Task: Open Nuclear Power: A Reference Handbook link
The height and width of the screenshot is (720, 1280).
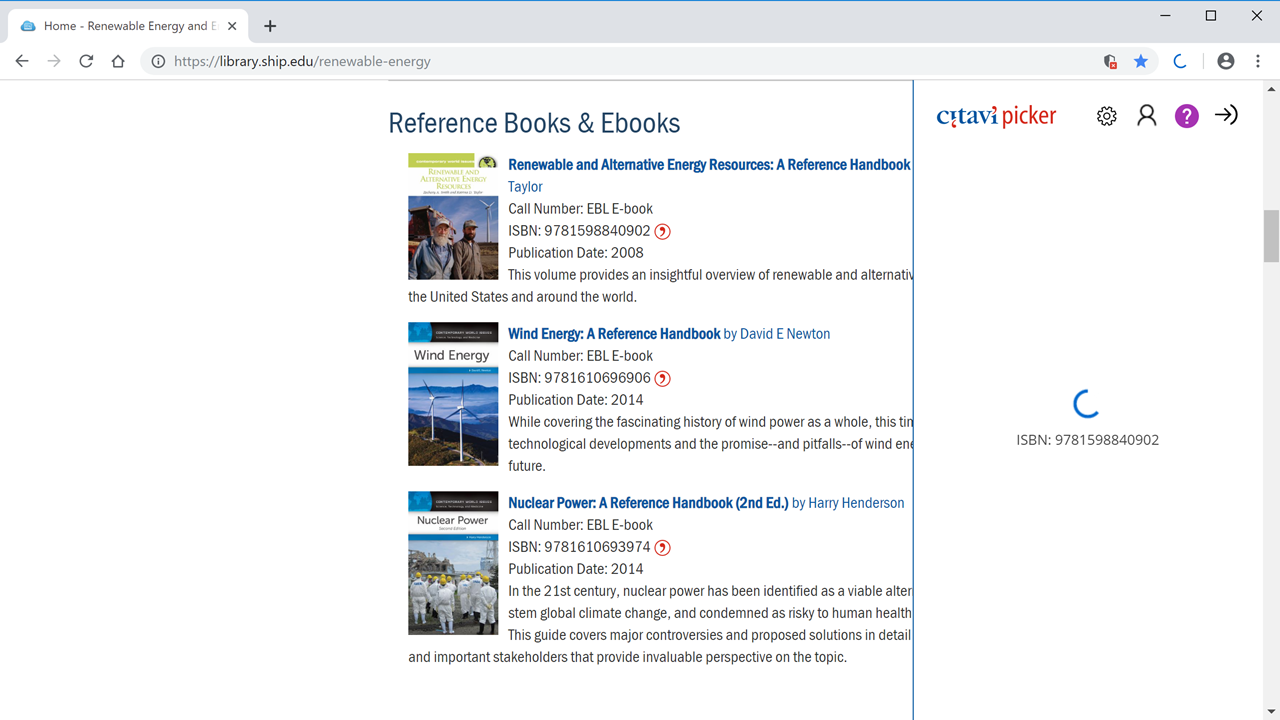Action: click(x=648, y=503)
